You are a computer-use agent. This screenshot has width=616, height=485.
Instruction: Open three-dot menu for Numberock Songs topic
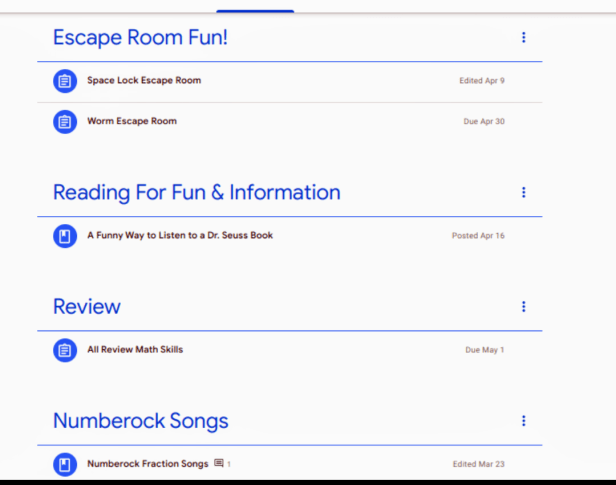[523, 421]
